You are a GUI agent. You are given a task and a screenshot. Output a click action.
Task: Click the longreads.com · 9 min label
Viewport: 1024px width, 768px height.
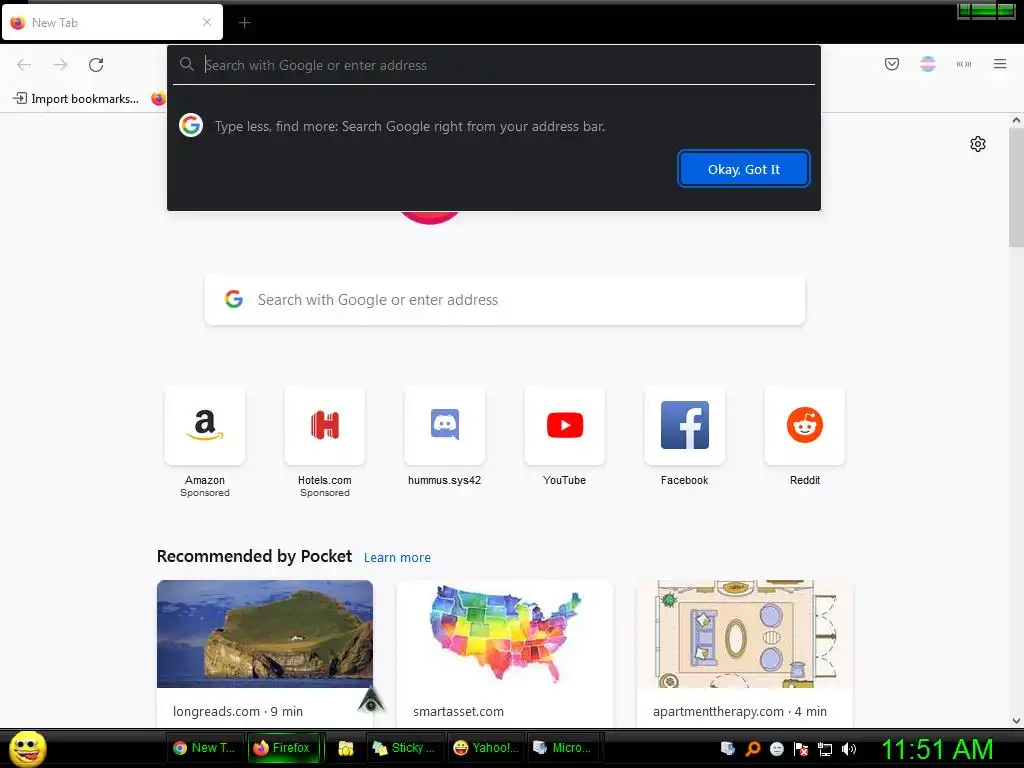[x=238, y=711]
